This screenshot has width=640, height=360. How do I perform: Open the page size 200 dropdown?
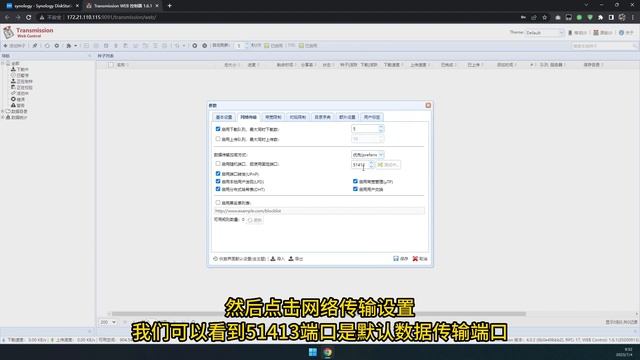[x=108, y=322]
